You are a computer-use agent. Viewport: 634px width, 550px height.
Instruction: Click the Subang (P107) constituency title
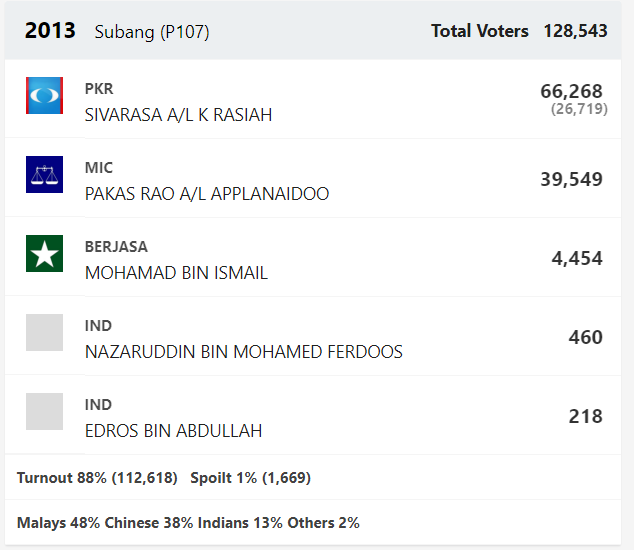152,32
